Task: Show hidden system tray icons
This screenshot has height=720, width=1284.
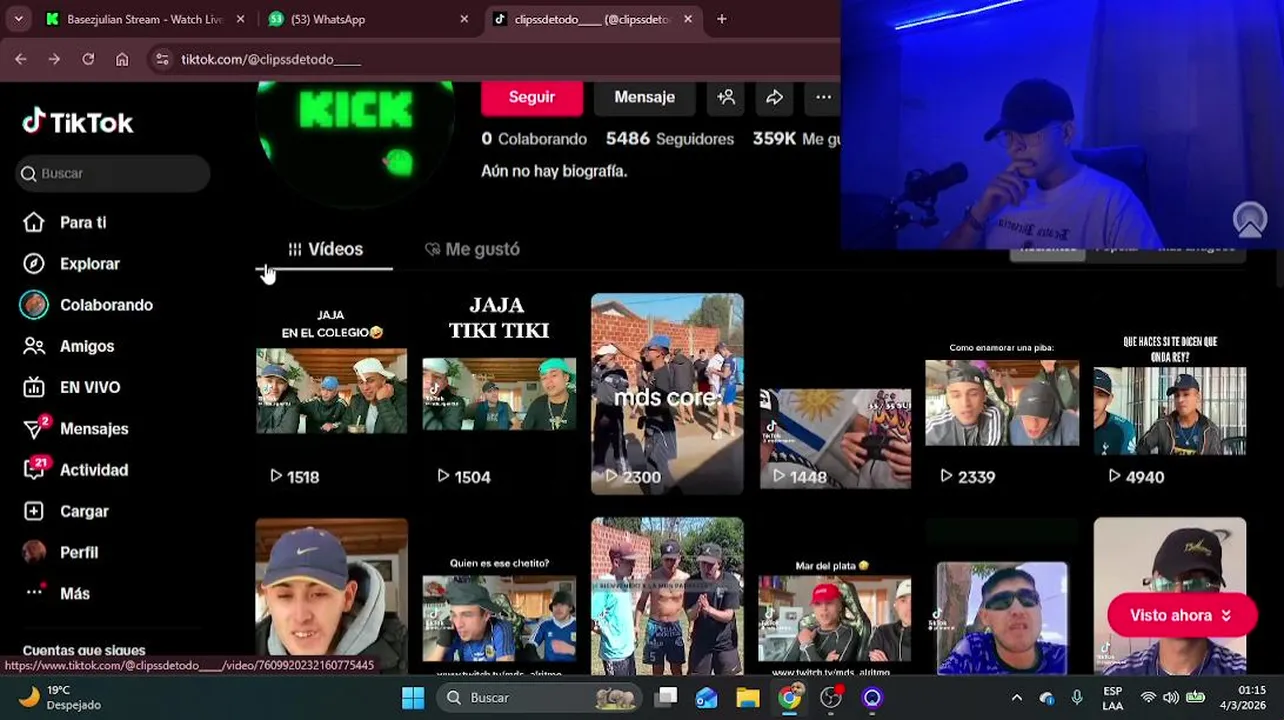Action: click(1017, 698)
